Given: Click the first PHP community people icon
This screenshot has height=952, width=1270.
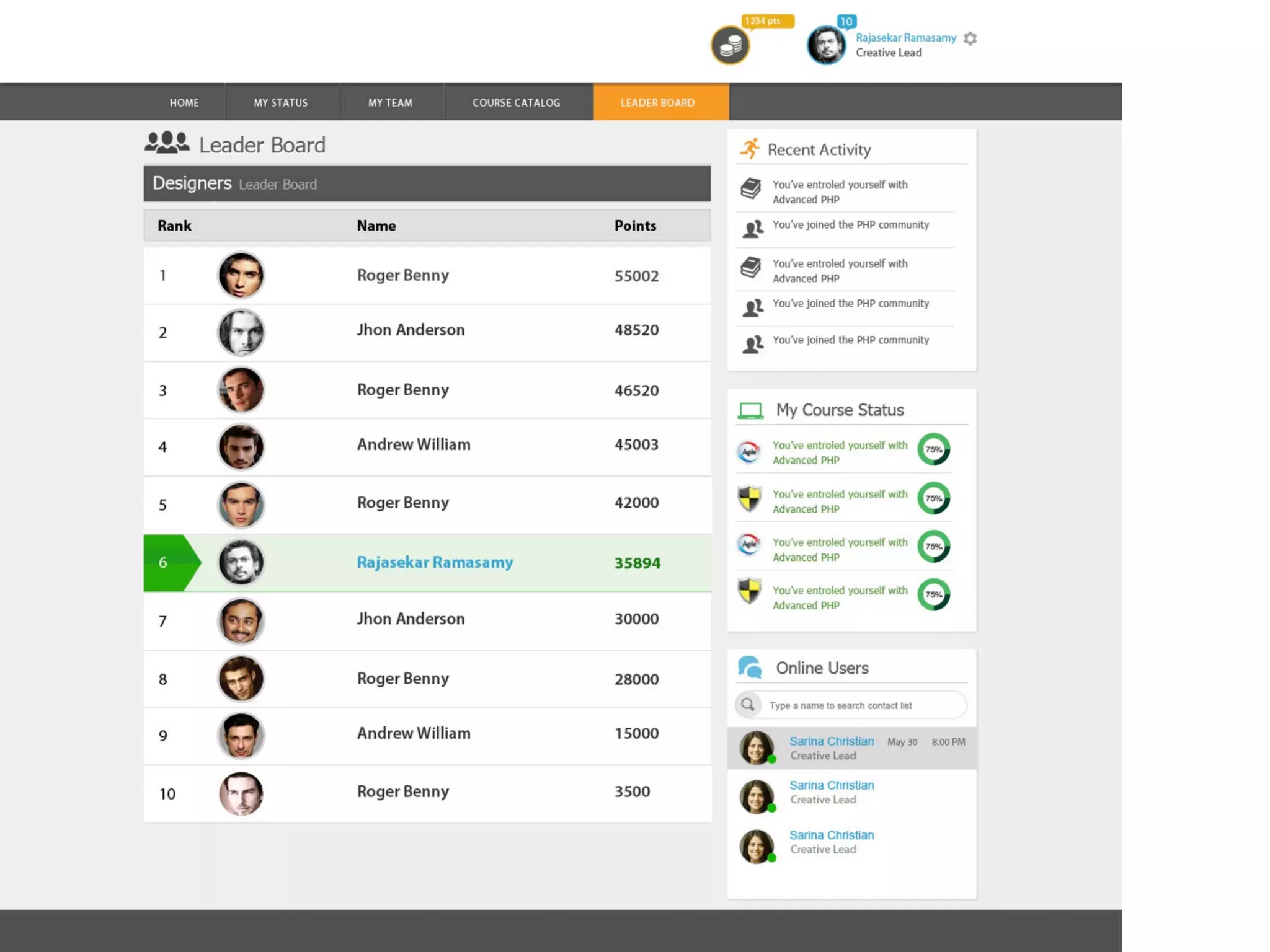Looking at the screenshot, I should 753,229.
